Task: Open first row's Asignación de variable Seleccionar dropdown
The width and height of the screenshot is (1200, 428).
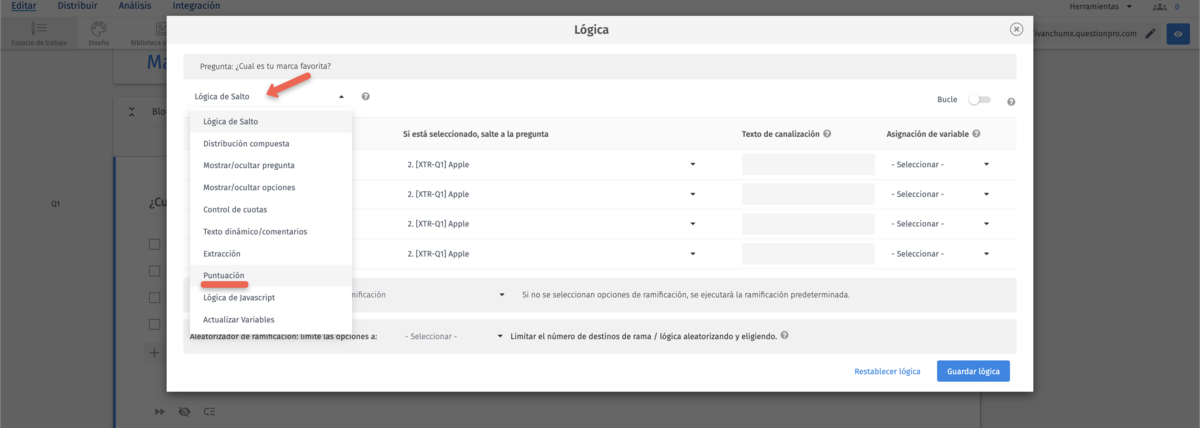Action: click(939, 165)
